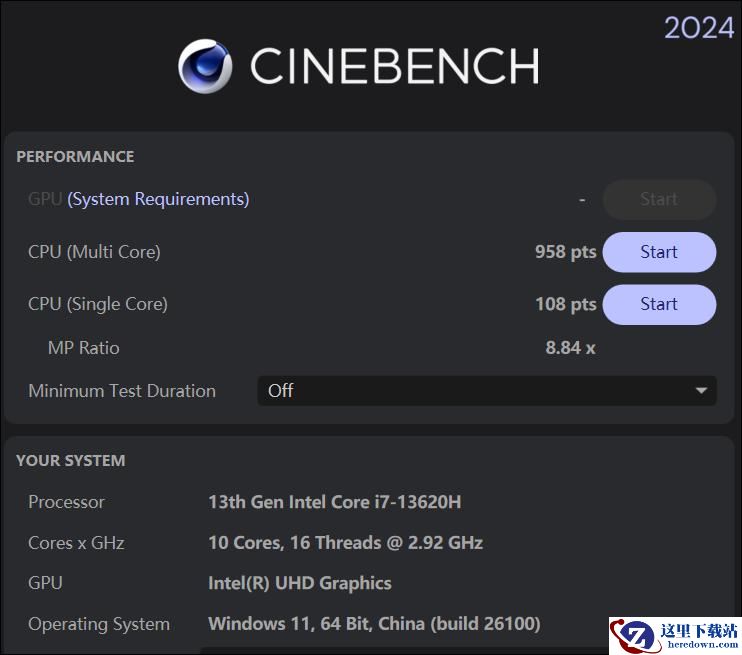The width and height of the screenshot is (742, 655).
Task: Start the CPU Single Core benchmark
Action: click(x=659, y=304)
